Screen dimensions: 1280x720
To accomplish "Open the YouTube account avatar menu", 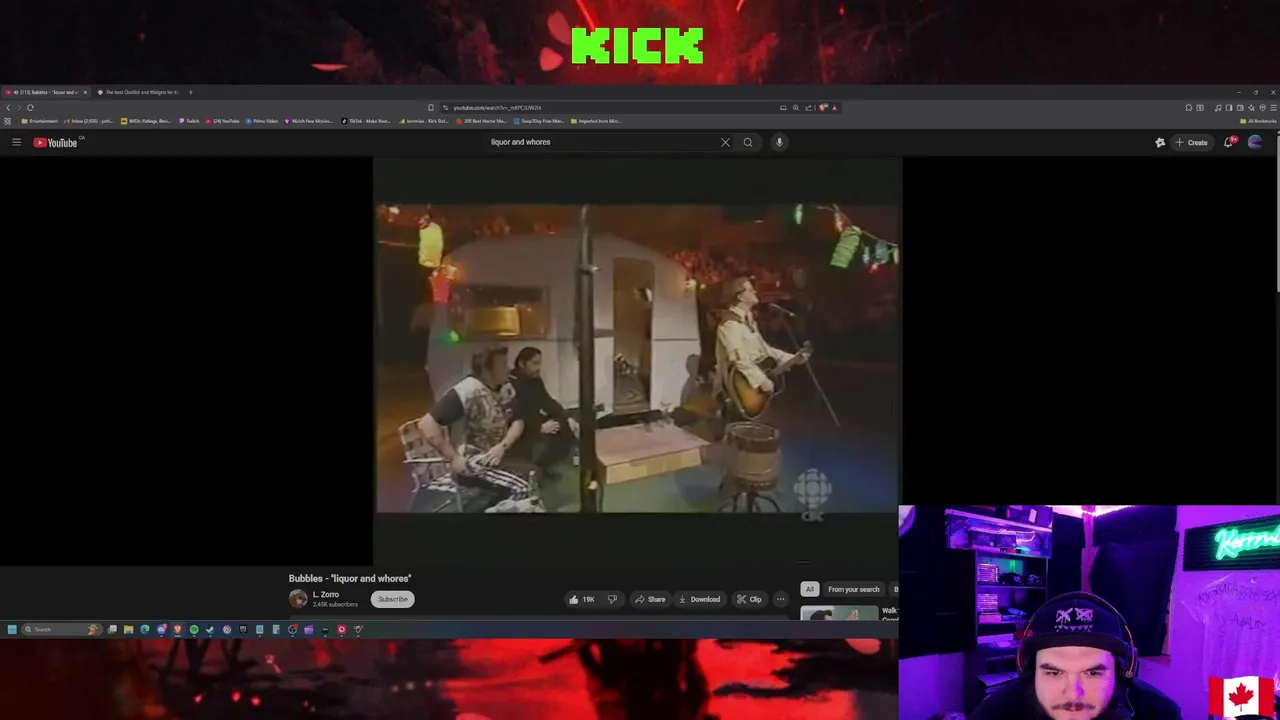I will pos(1255,142).
